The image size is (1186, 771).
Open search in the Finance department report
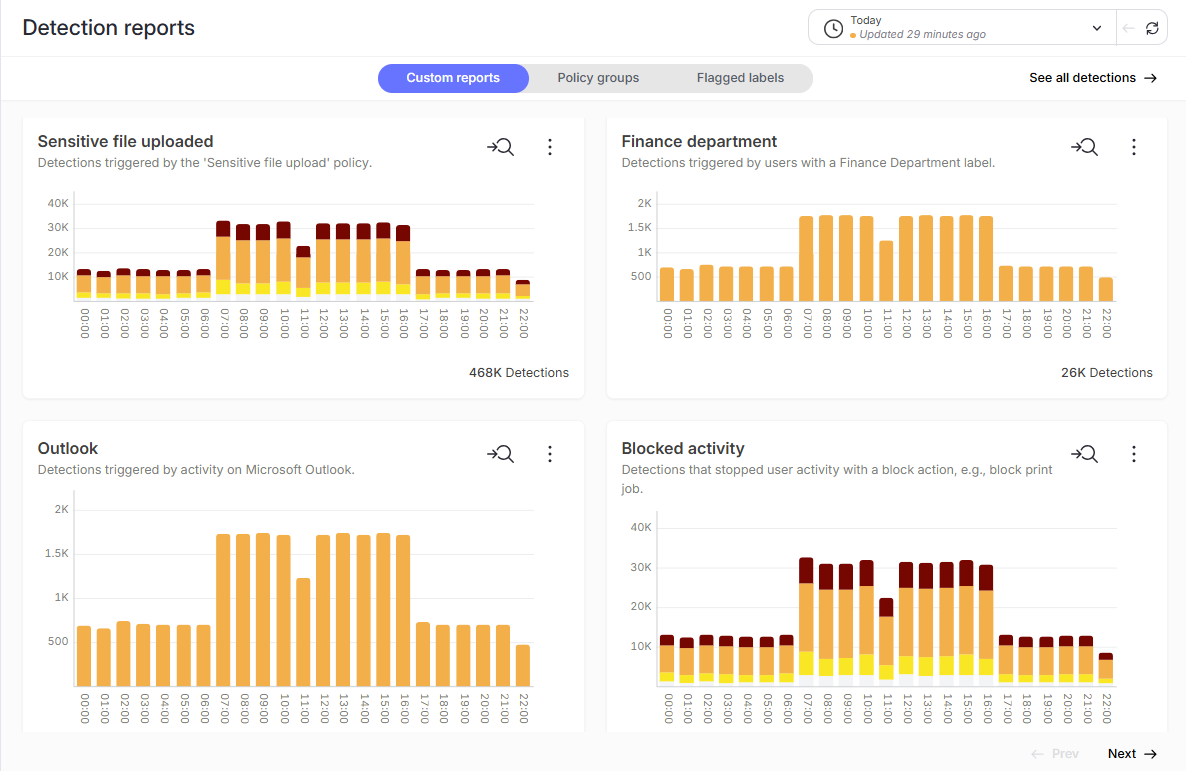[x=1085, y=146]
